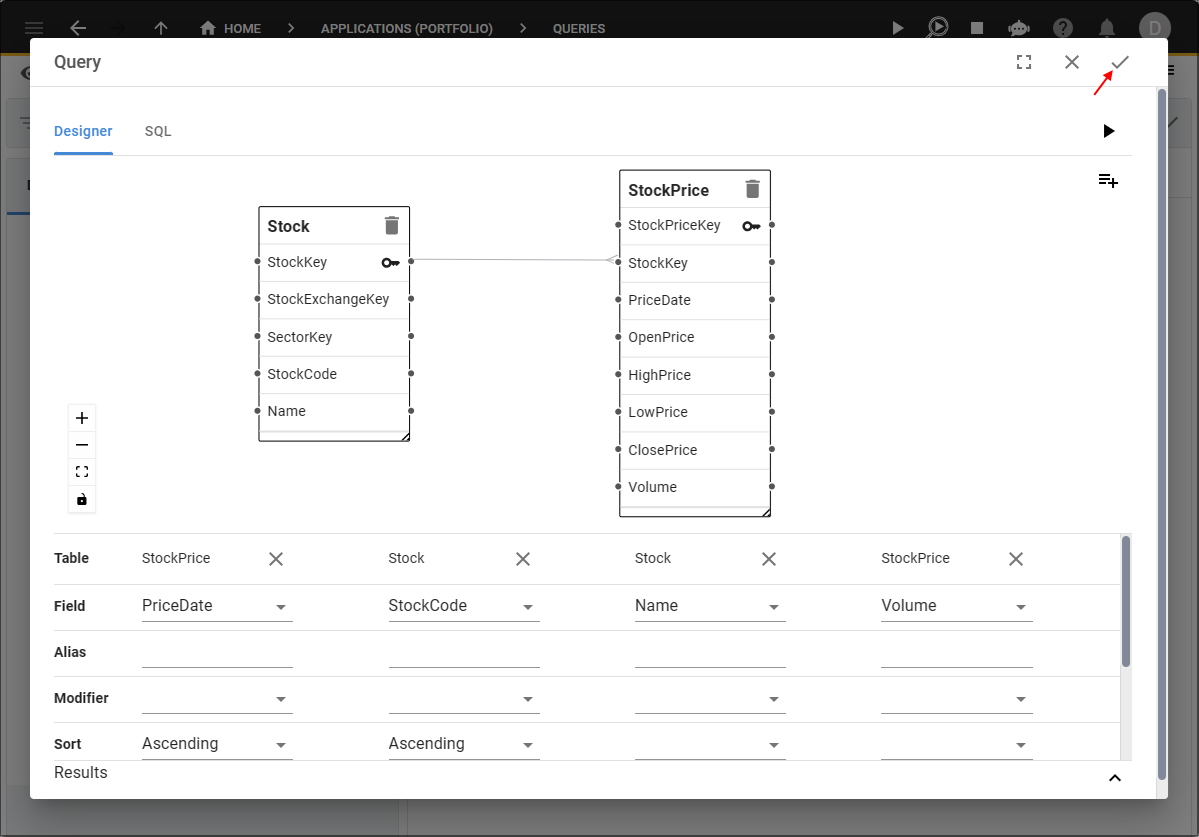Change StockCode Ascending sort dropdown

click(x=464, y=745)
